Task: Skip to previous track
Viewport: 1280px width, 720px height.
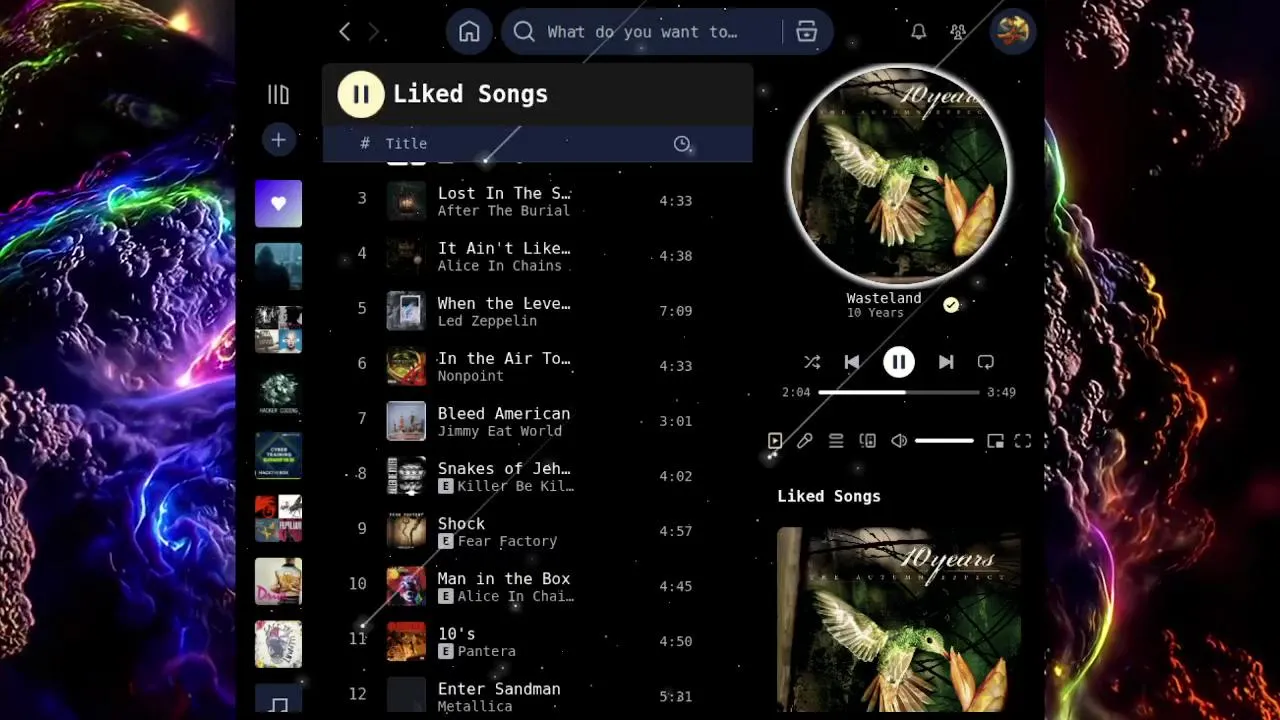Action: click(x=851, y=362)
